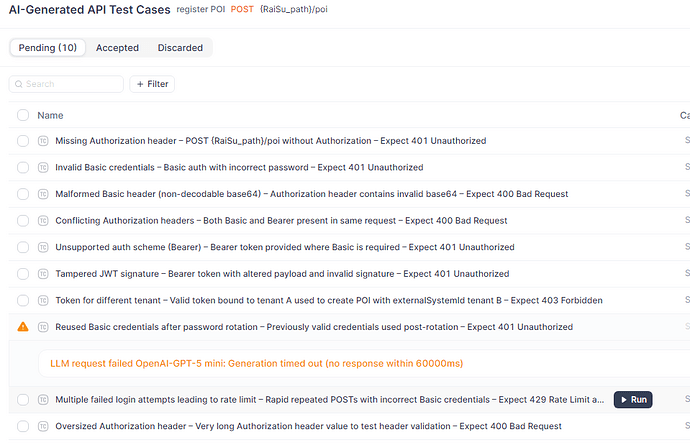Click the magnifier icon in the search box
This screenshot has width=690, height=445.
click(x=18, y=85)
